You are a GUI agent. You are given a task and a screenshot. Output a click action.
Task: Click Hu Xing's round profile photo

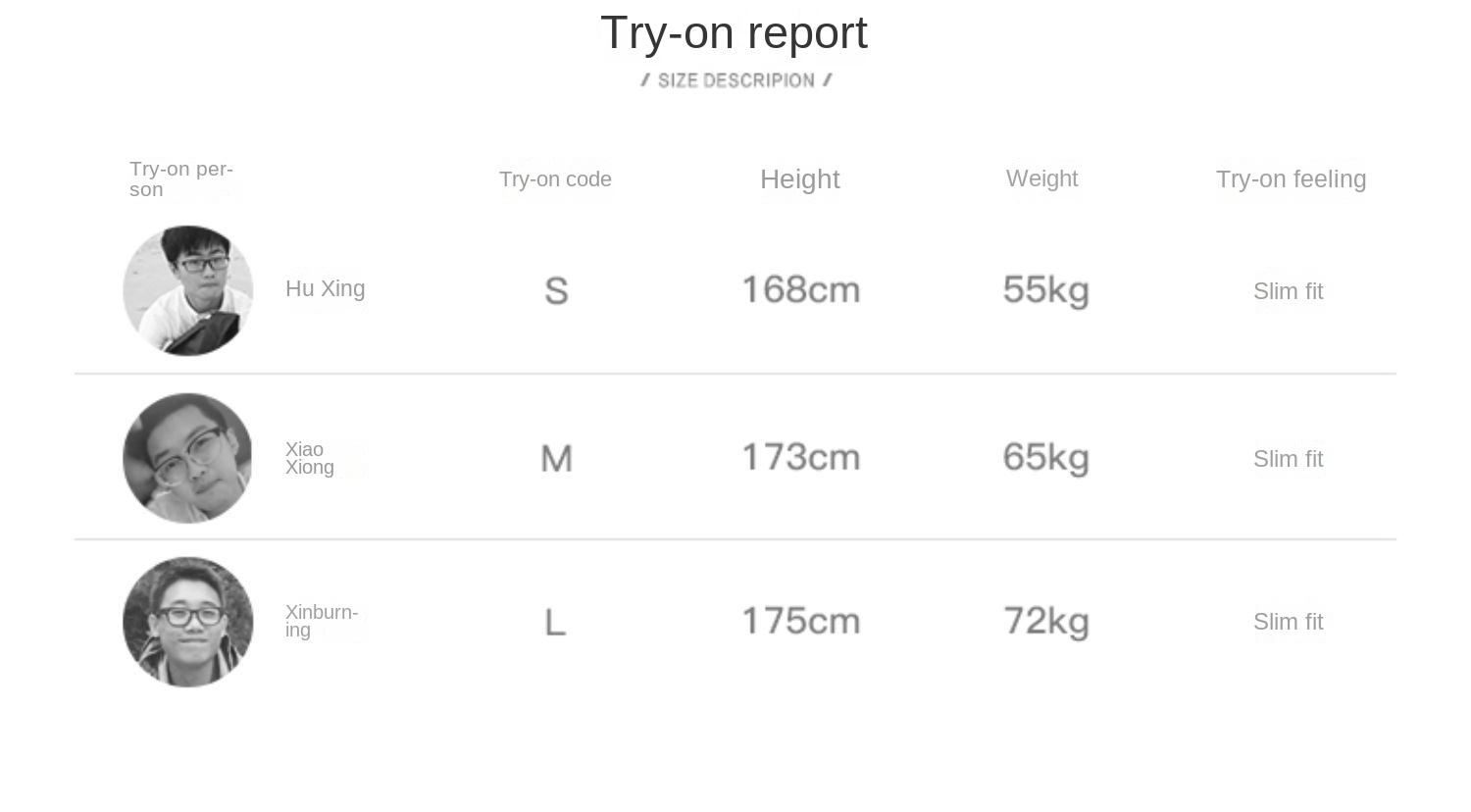(x=188, y=290)
